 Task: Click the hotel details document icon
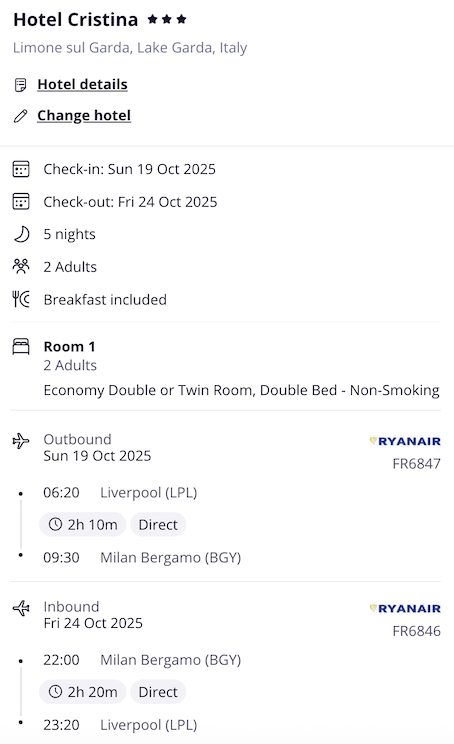20,85
